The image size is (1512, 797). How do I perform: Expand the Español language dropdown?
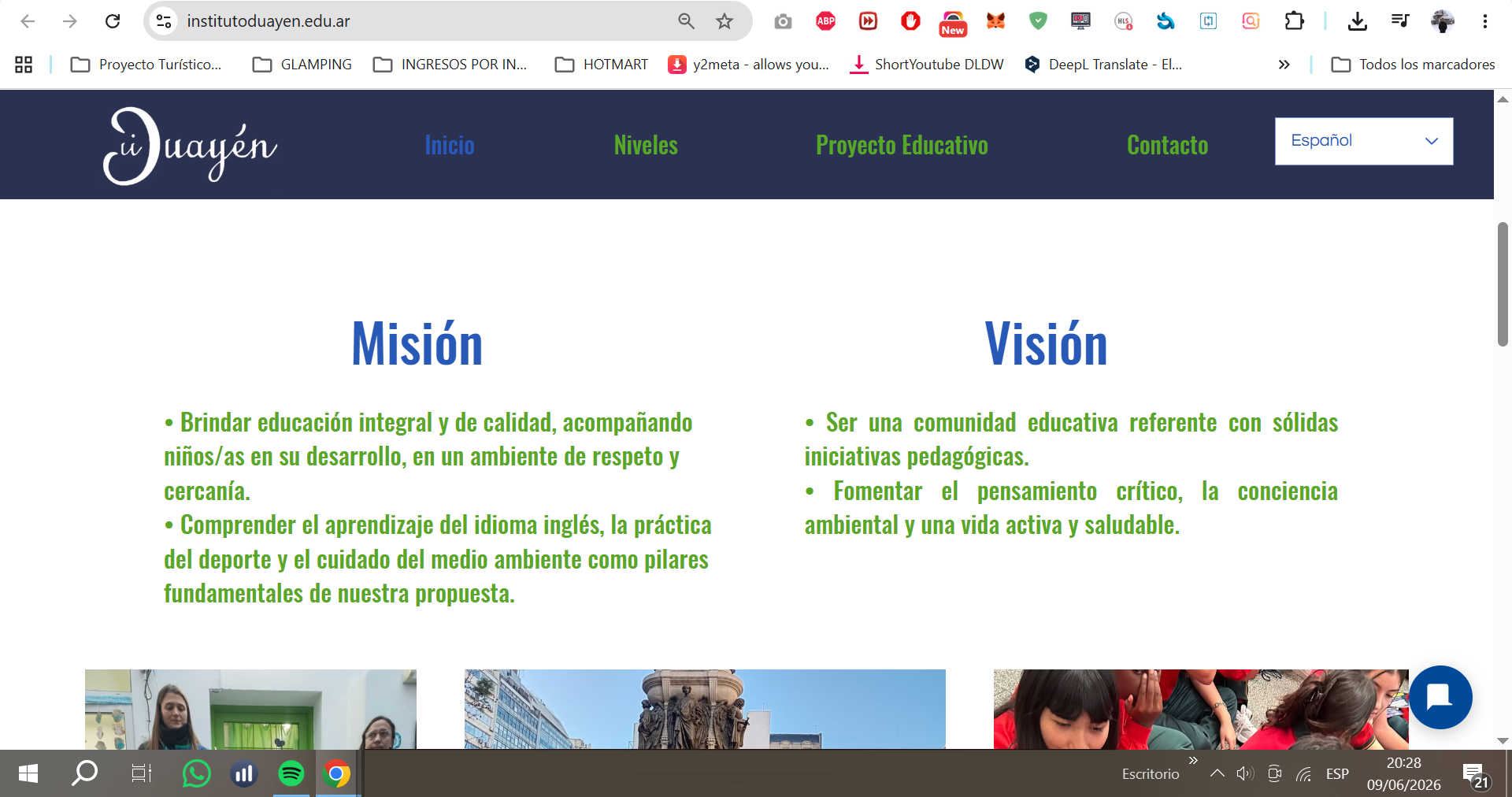pos(1364,141)
